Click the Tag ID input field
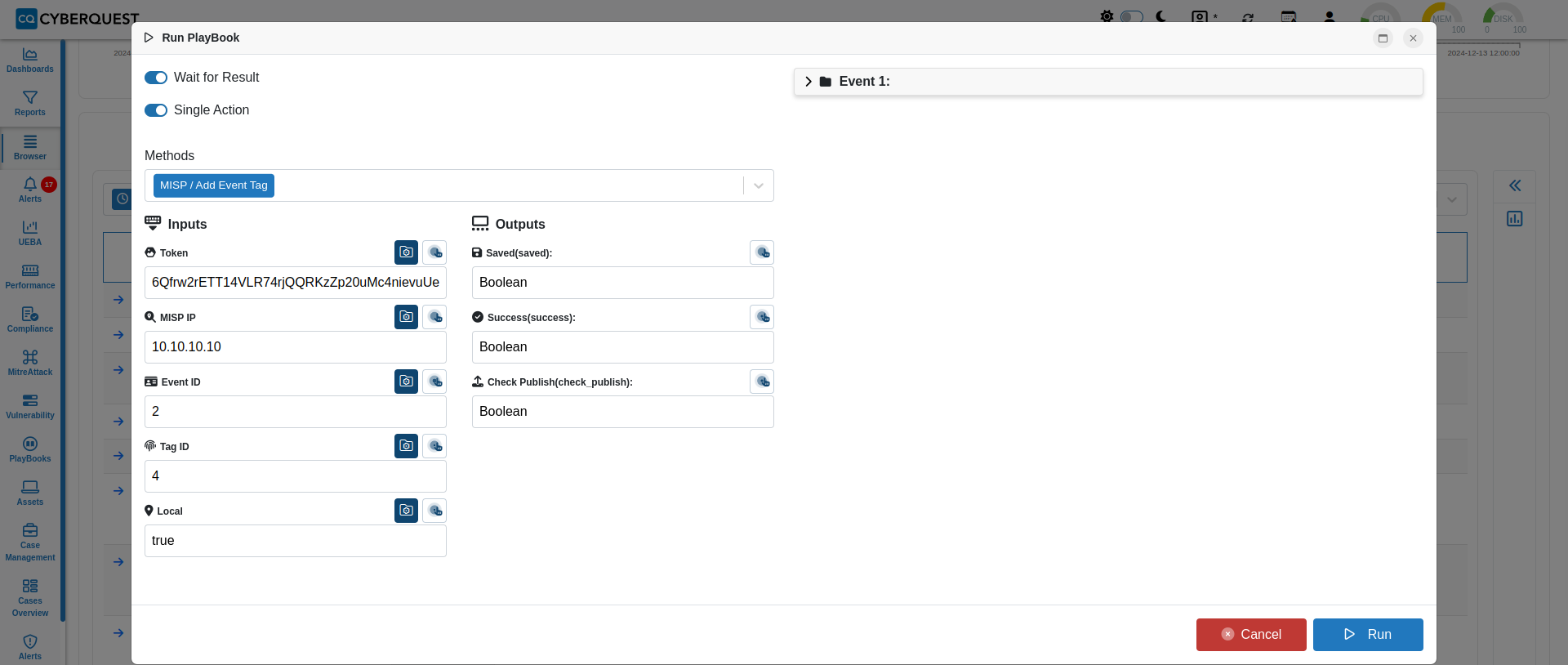The width and height of the screenshot is (1568, 665). click(296, 476)
